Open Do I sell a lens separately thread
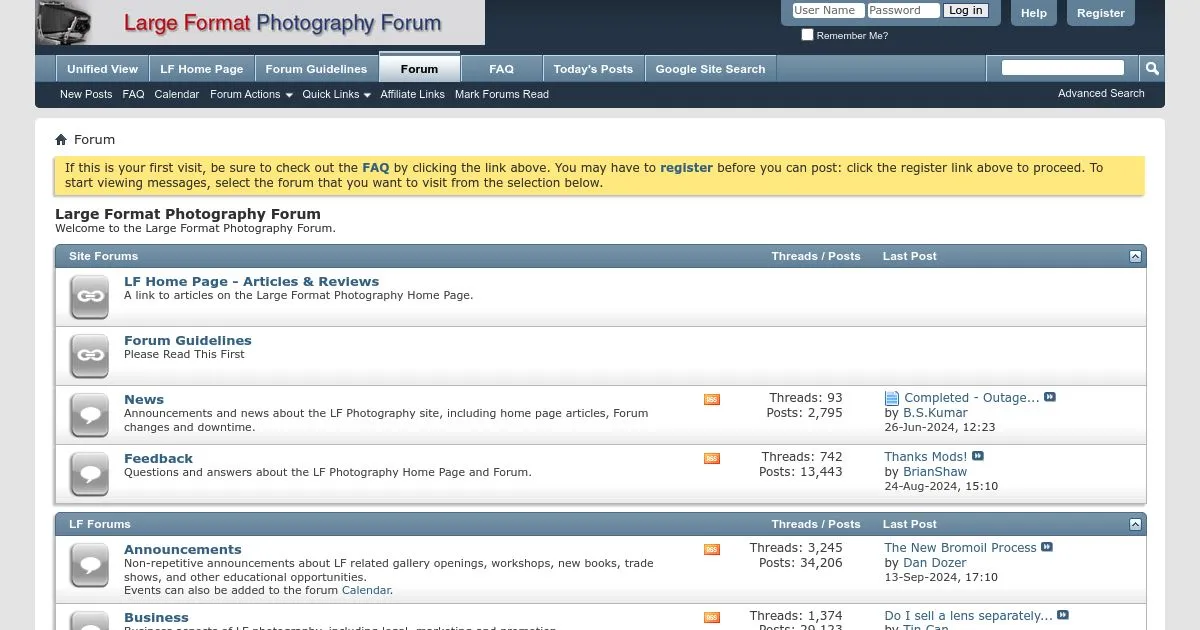 pyautogui.click(x=968, y=616)
